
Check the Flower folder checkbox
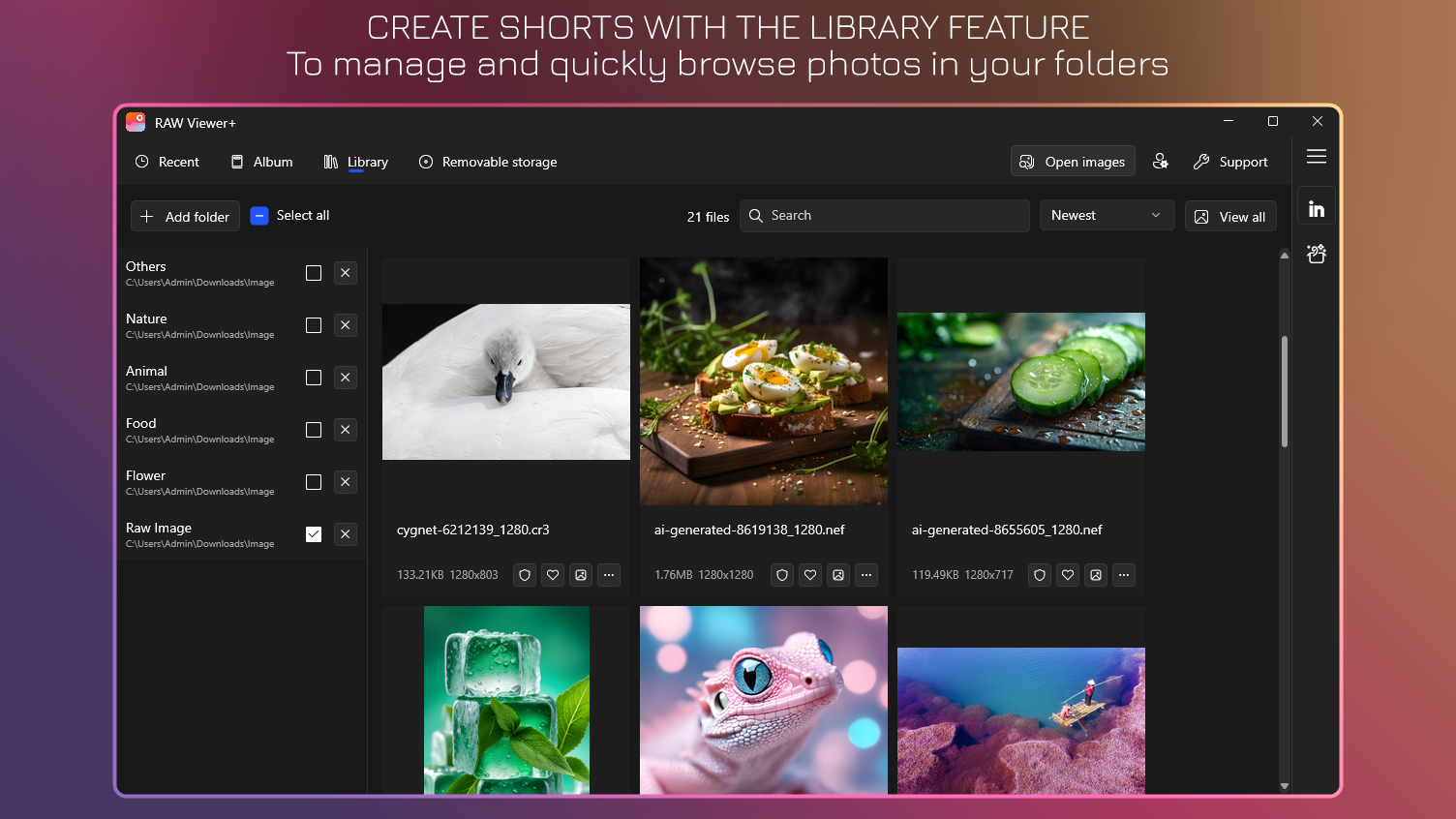pos(314,482)
